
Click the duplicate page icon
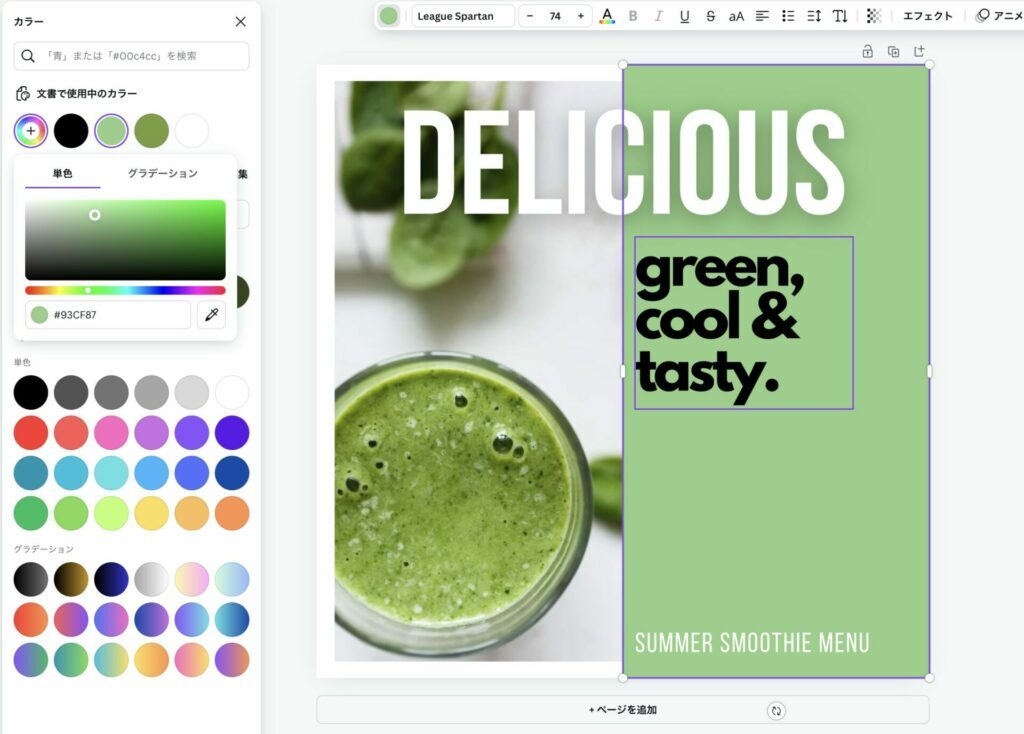coord(893,51)
